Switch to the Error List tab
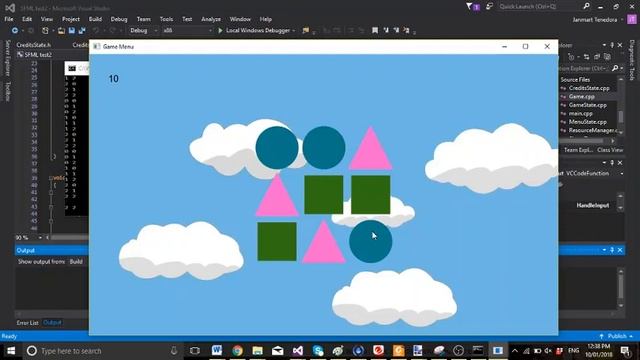 point(27,323)
